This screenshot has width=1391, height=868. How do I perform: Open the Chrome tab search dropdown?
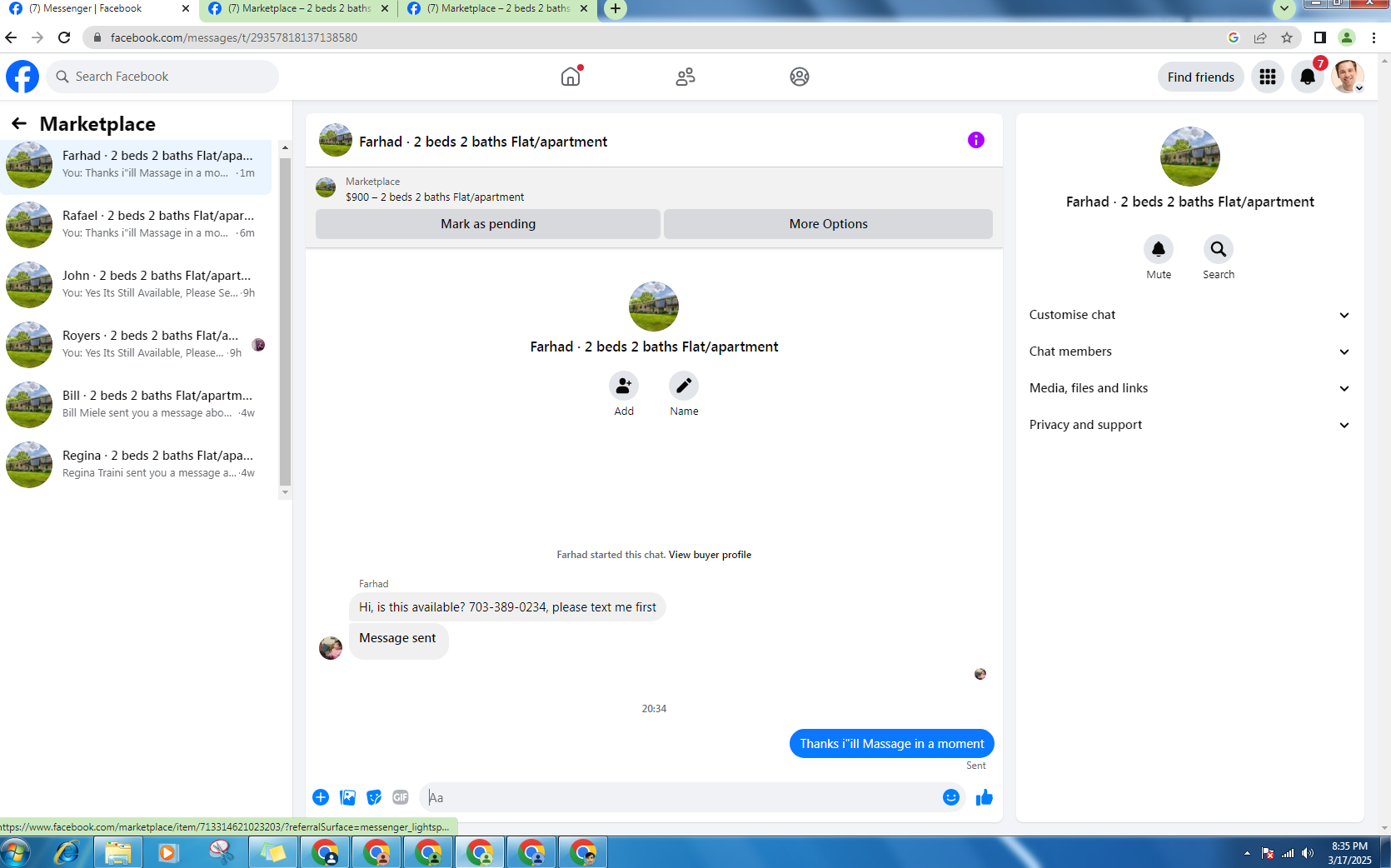(x=1284, y=9)
